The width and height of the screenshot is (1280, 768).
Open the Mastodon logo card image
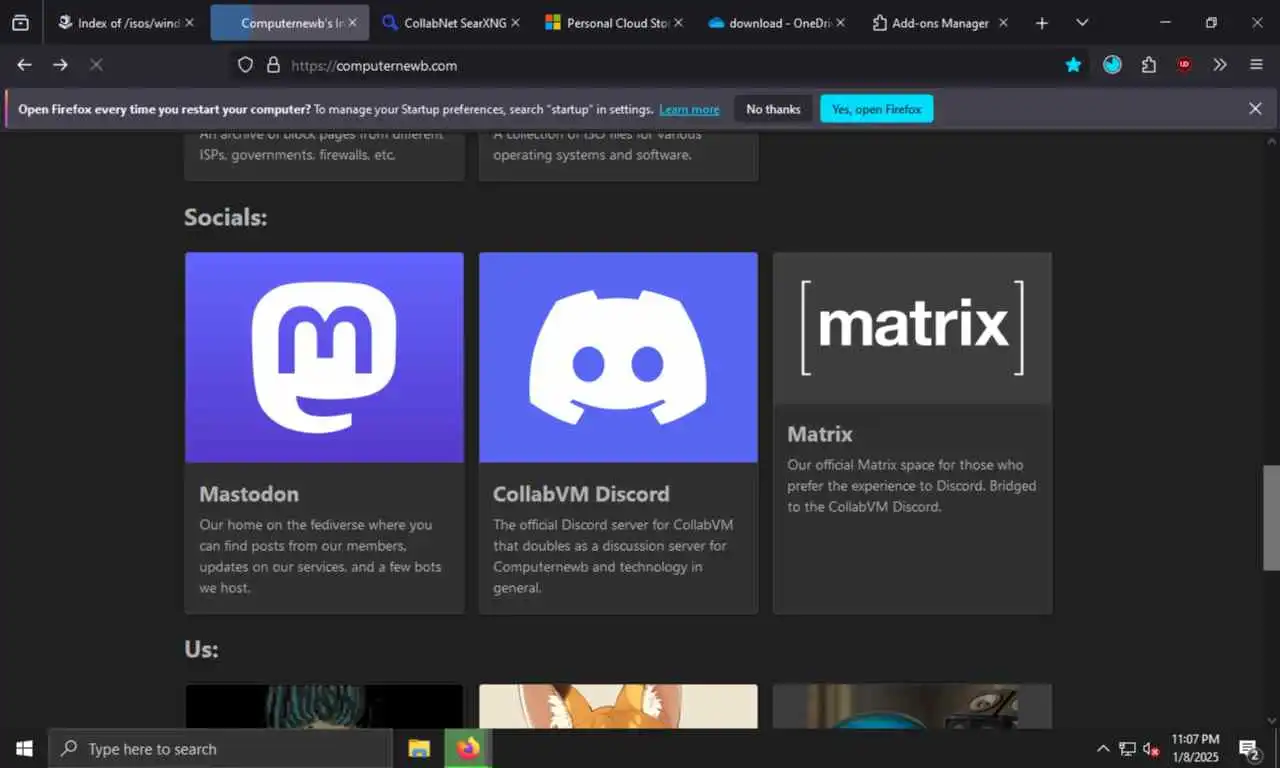tap(324, 357)
